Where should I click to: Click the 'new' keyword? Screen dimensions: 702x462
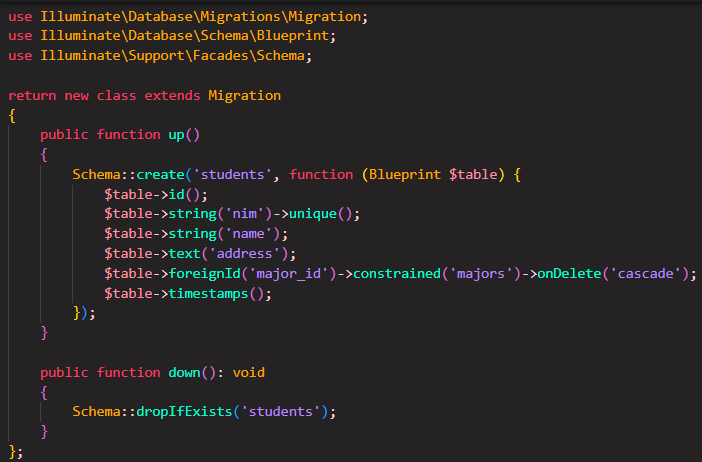[77, 96]
